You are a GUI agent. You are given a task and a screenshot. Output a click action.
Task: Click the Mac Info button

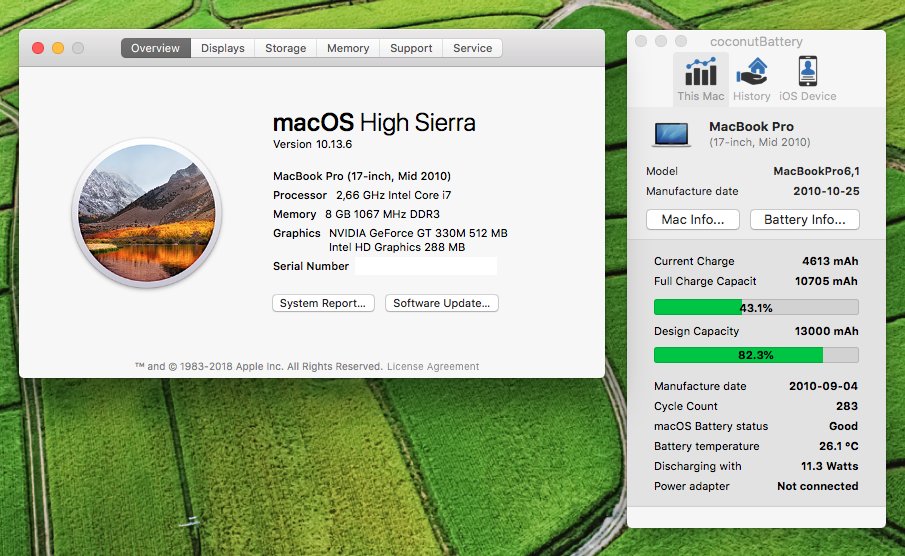(693, 219)
